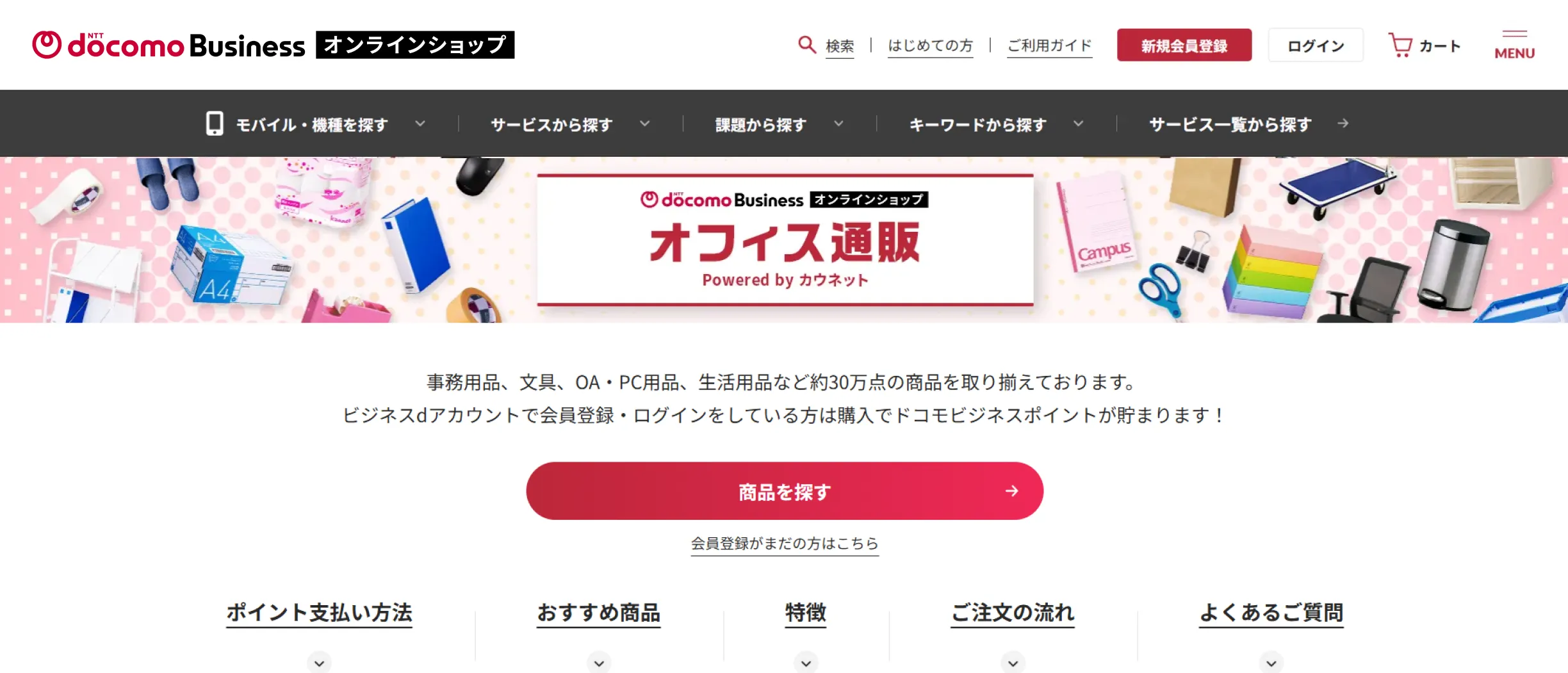Click the オフィス通販 banner image
1568x673 pixels.
[784, 240]
